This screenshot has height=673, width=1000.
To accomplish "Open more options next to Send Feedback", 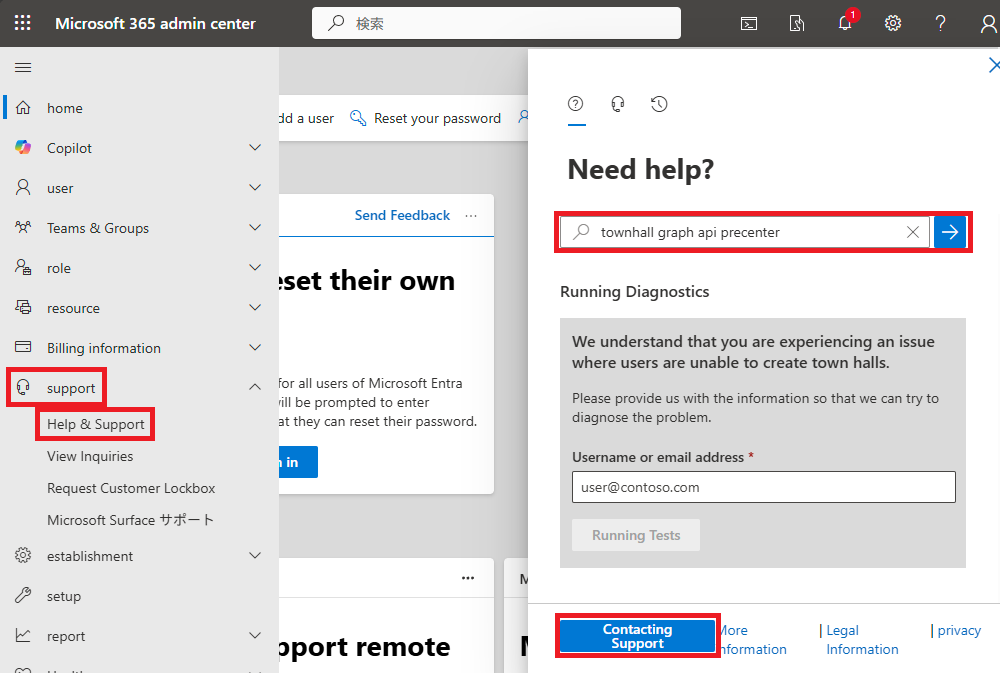I will click(x=471, y=216).
